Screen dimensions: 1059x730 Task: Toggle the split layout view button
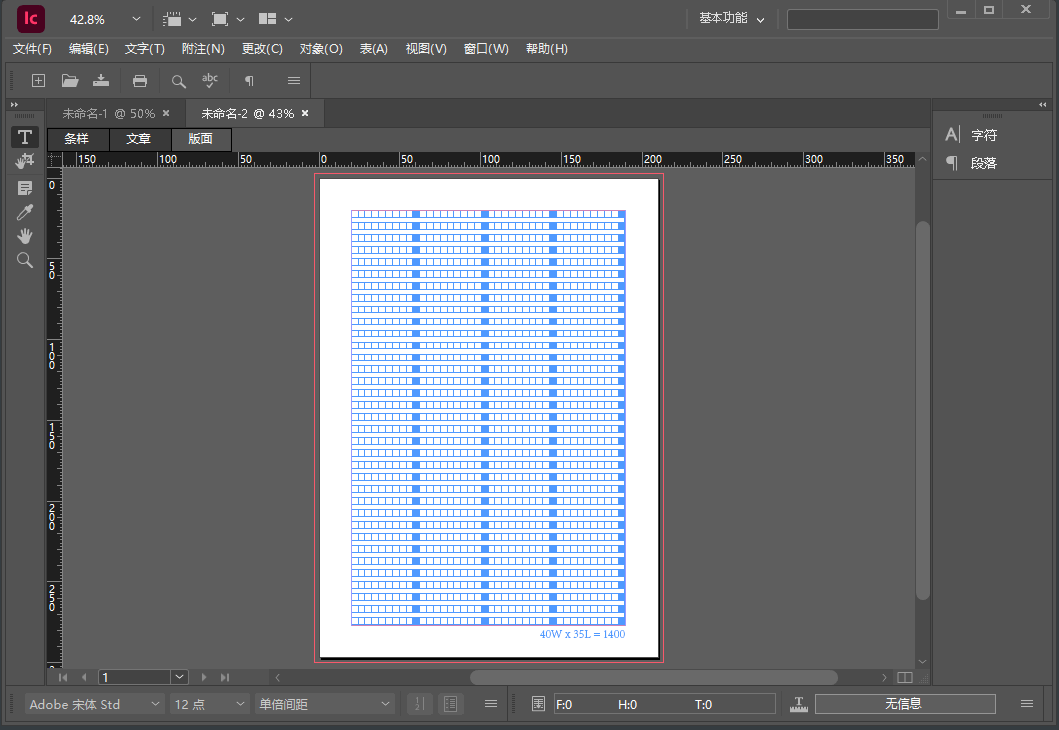pyautogui.click(x=904, y=677)
